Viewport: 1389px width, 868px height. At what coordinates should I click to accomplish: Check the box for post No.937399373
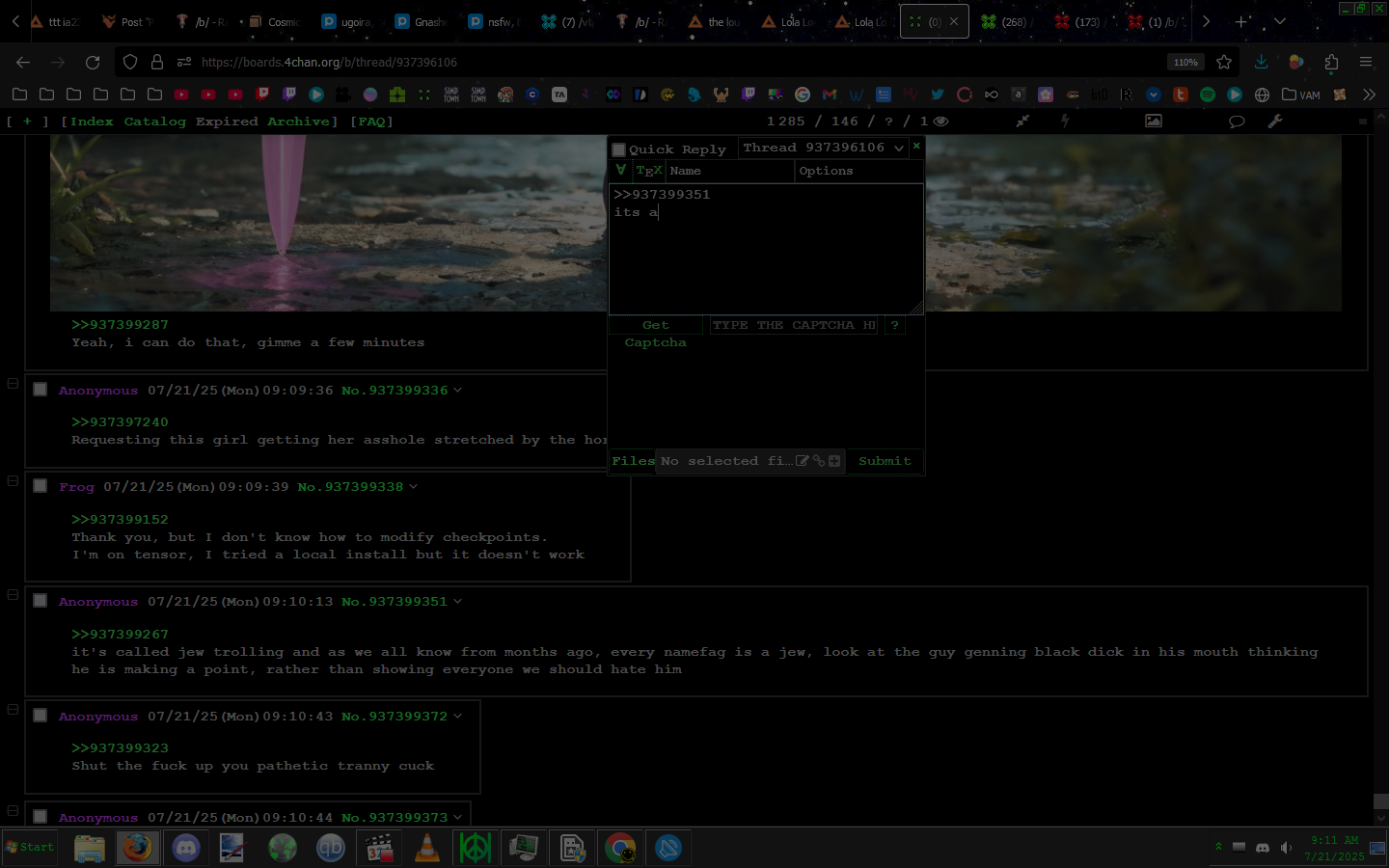pyautogui.click(x=41, y=816)
